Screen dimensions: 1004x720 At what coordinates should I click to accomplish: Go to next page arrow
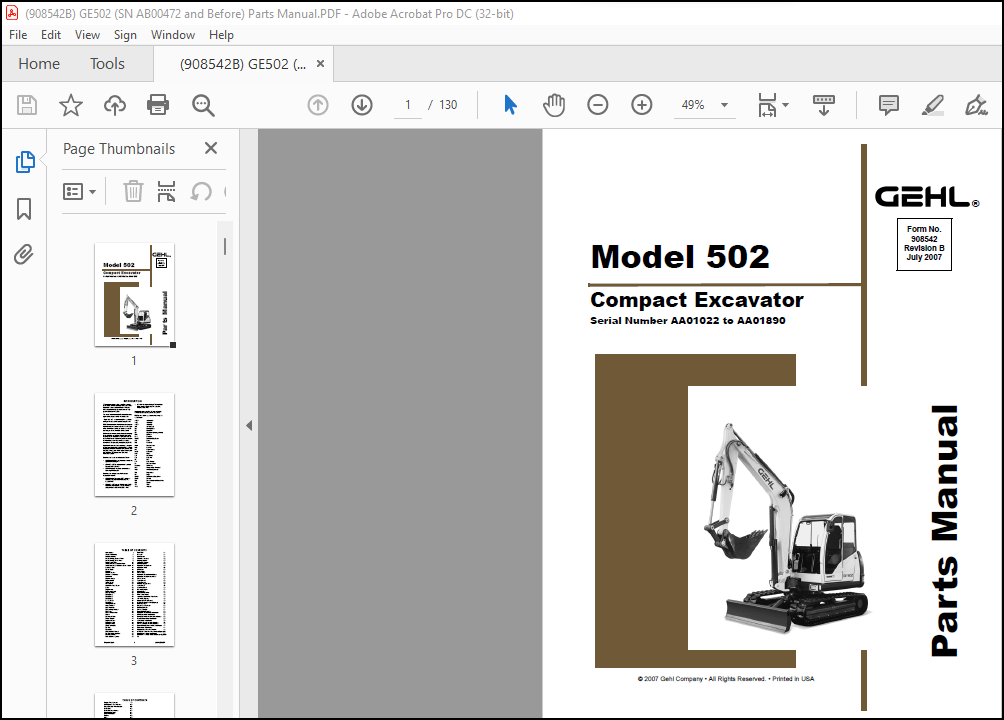[362, 105]
